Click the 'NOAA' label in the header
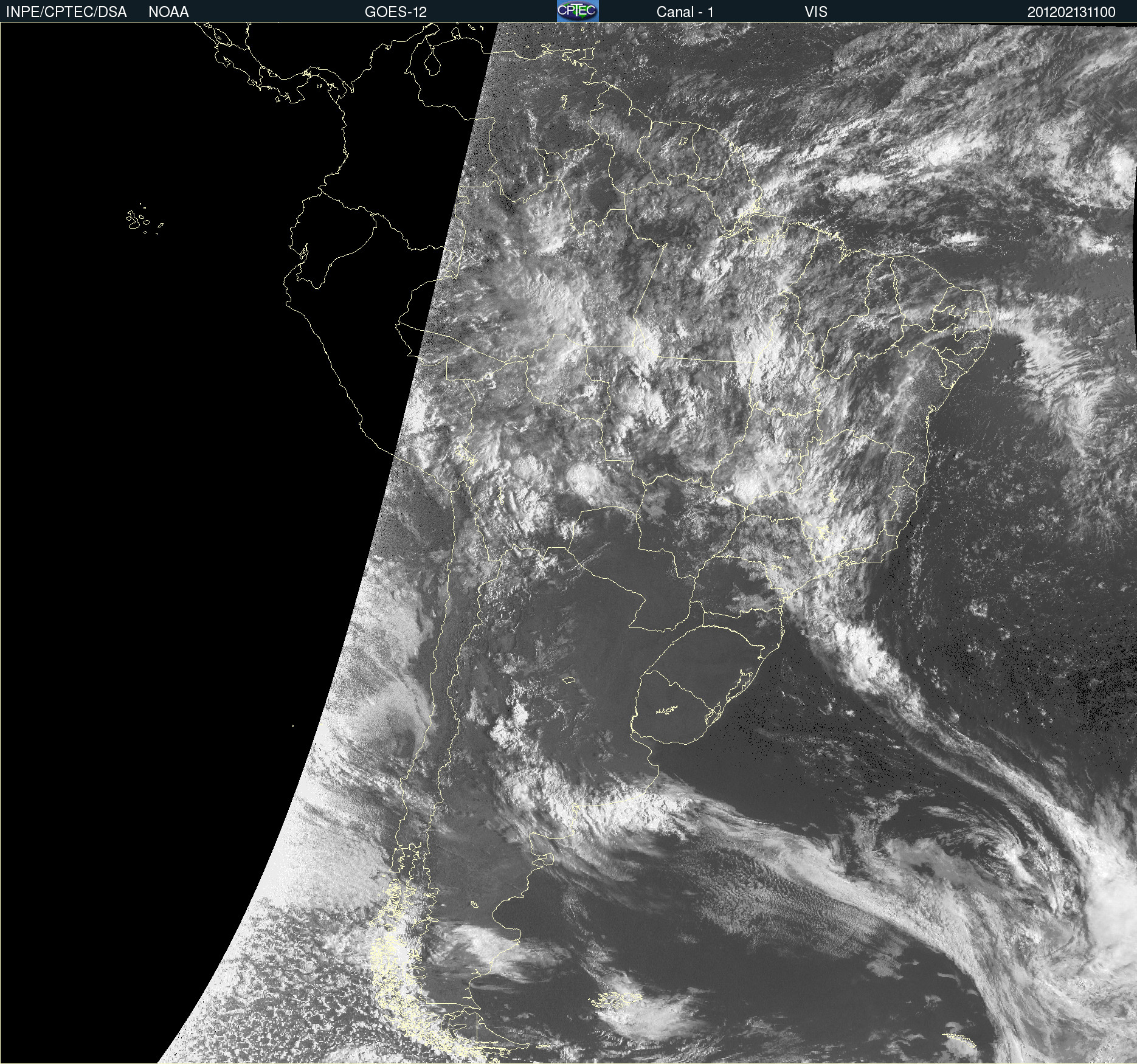1137x1064 pixels. 168,12
